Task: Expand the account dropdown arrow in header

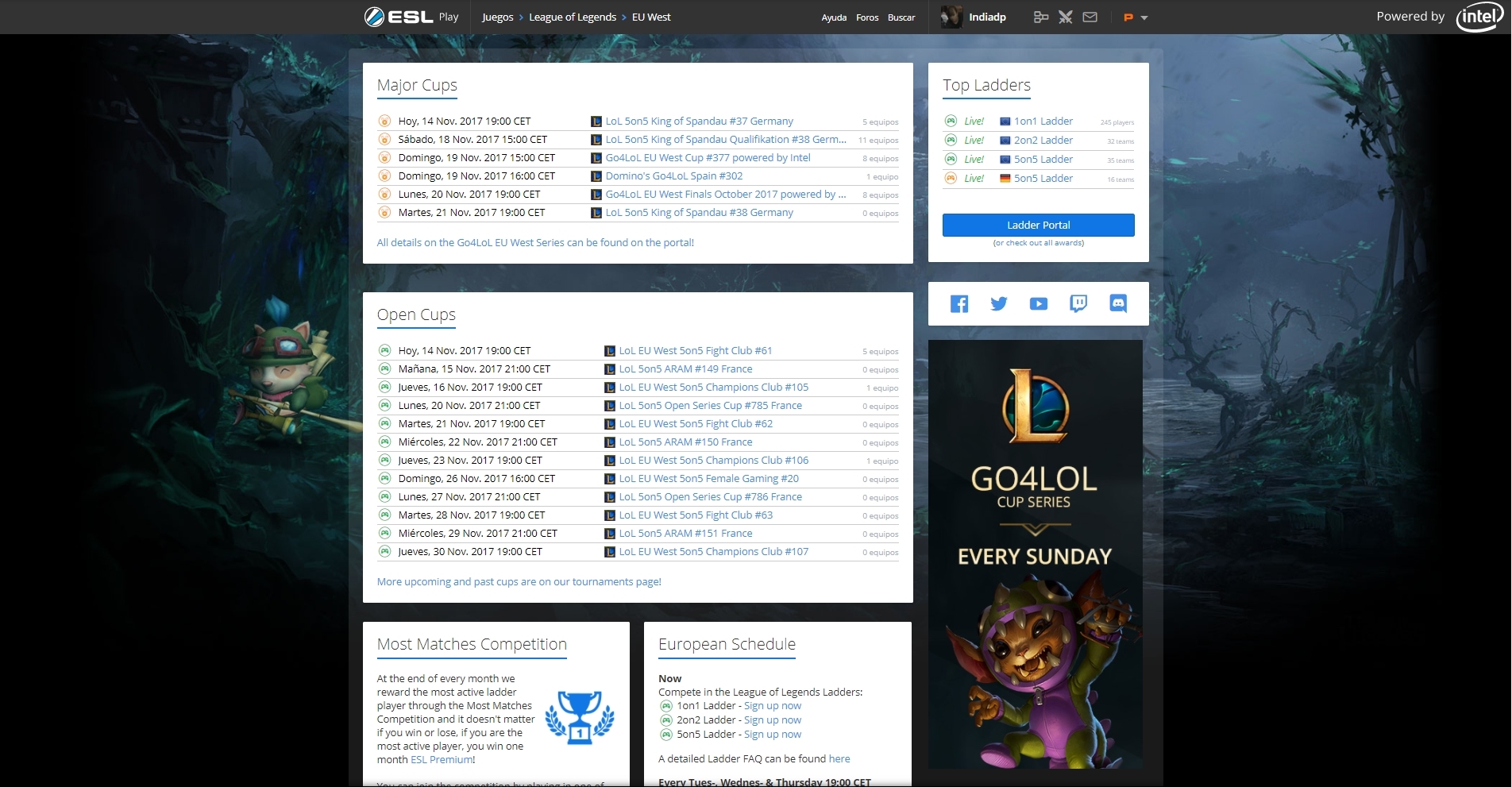Action: coord(1144,17)
